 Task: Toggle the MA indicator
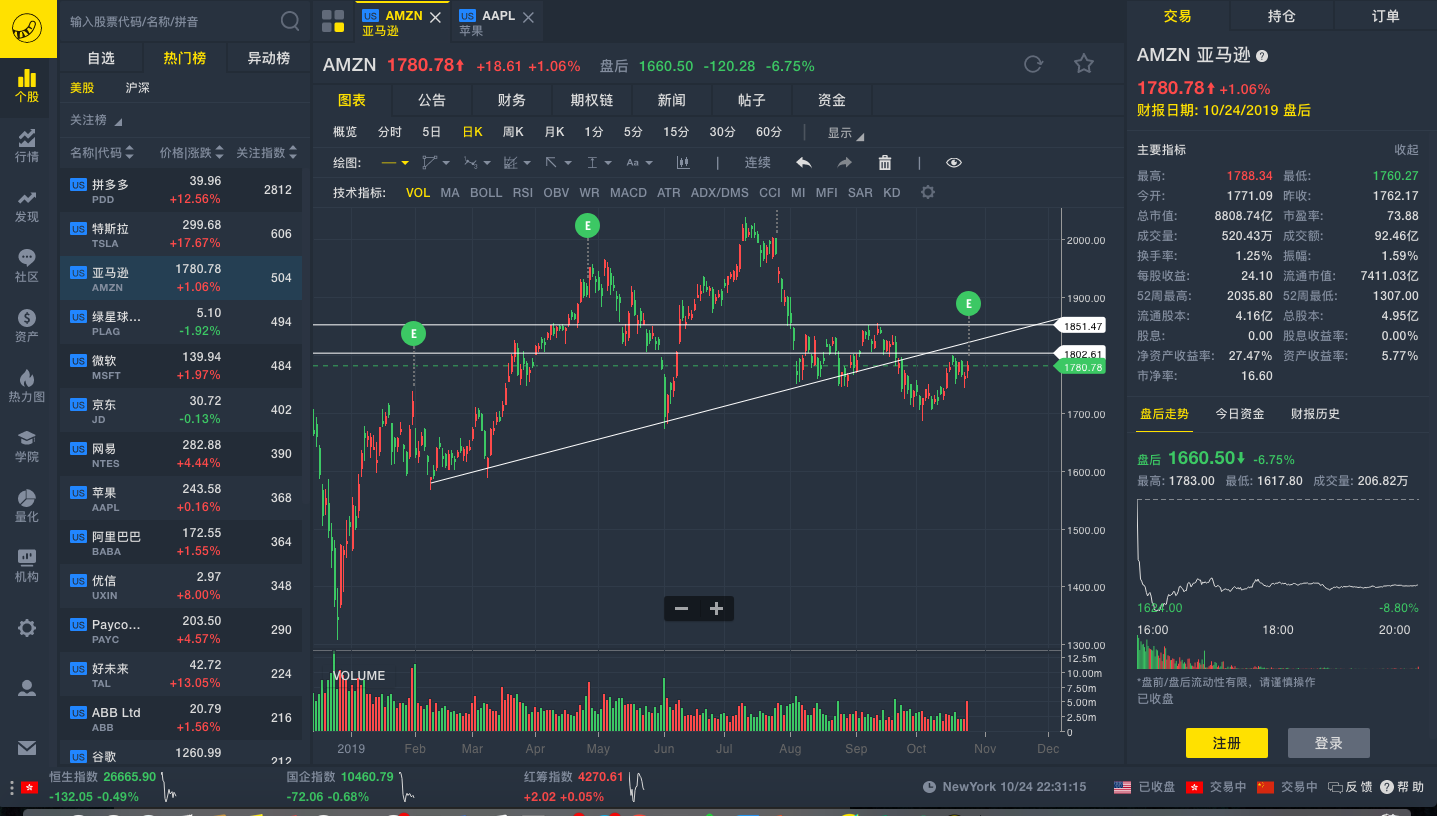(450, 192)
